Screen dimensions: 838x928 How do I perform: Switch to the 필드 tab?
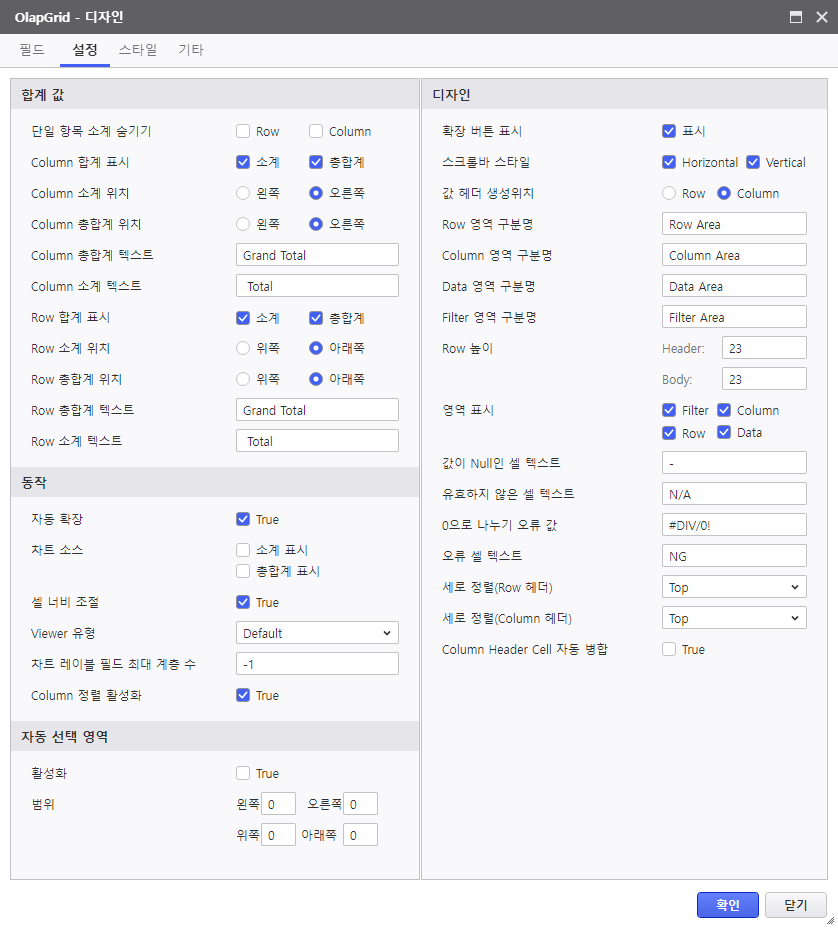click(31, 50)
